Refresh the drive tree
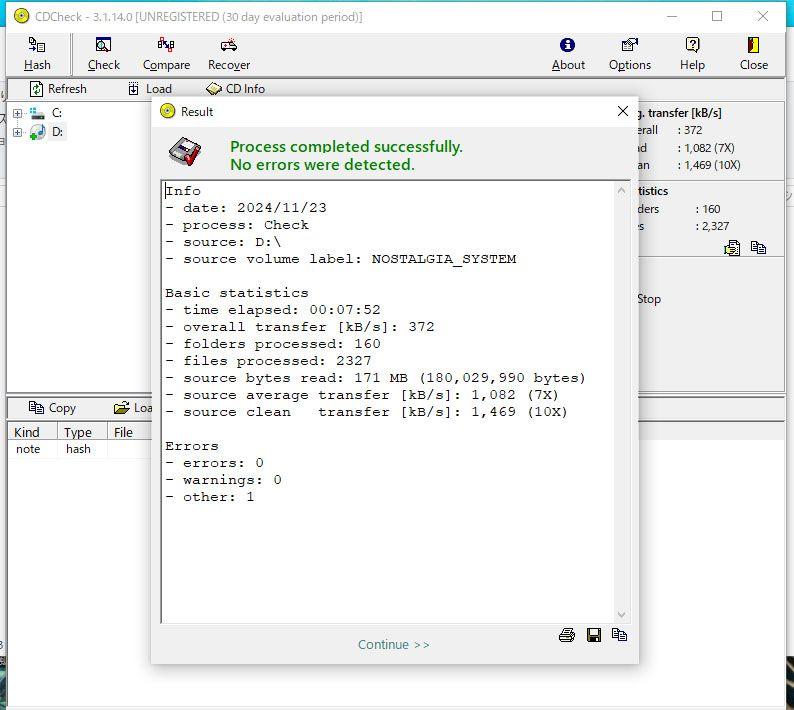794x710 pixels. 58,89
